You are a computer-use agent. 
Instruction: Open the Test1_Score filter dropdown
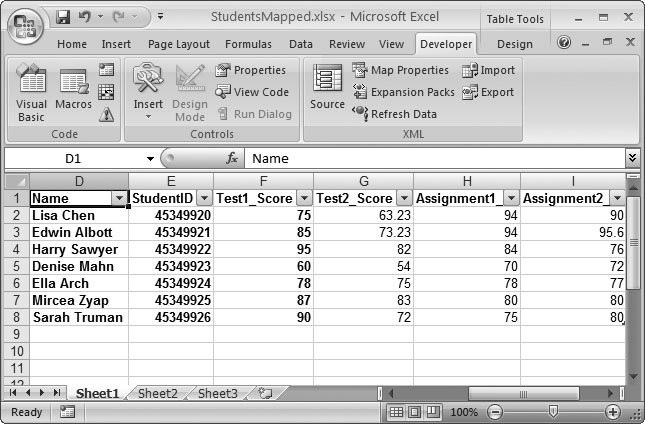[304, 198]
